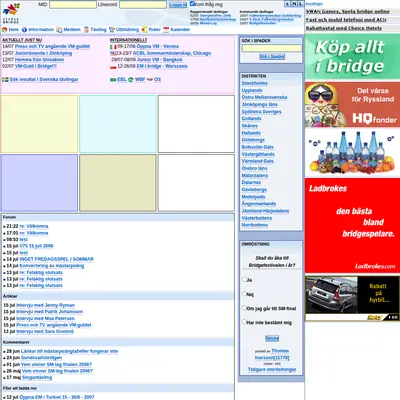Open the Skånes district link

pos(250,126)
